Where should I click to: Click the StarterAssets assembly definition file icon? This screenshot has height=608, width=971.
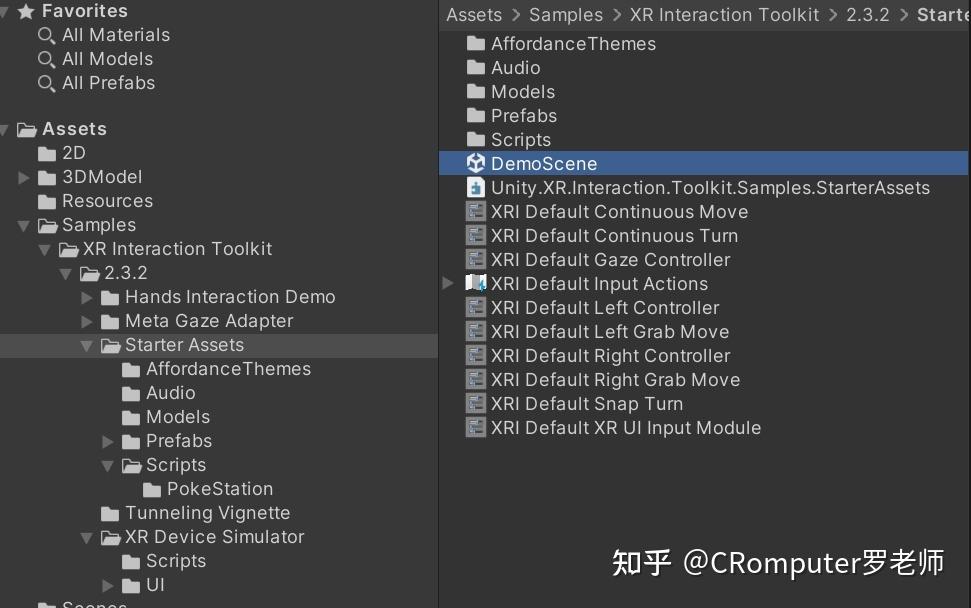[476, 187]
